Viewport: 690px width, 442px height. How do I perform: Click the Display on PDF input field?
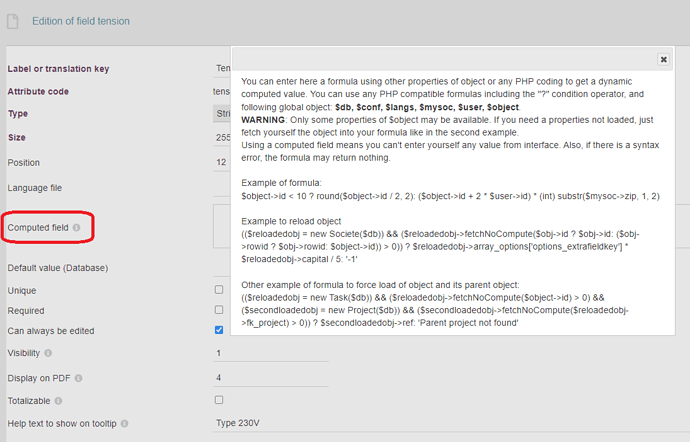(x=271, y=378)
